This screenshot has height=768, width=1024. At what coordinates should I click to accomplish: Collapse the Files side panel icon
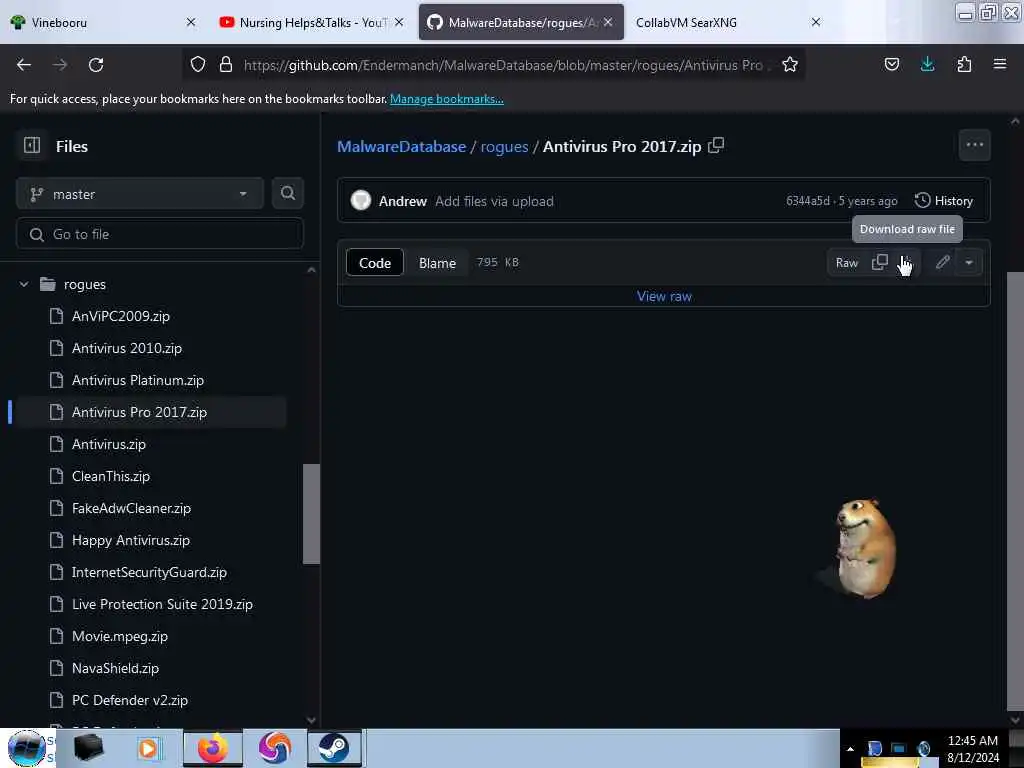pos(32,145)
